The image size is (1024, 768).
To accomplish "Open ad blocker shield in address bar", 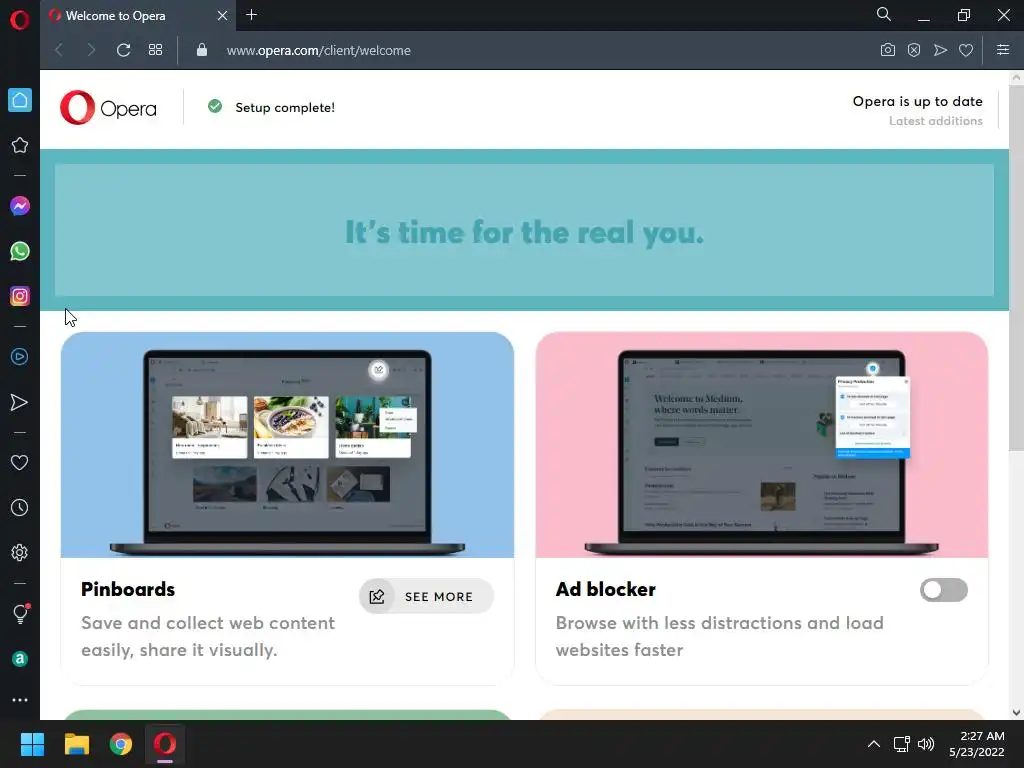I will click(914, 50).
